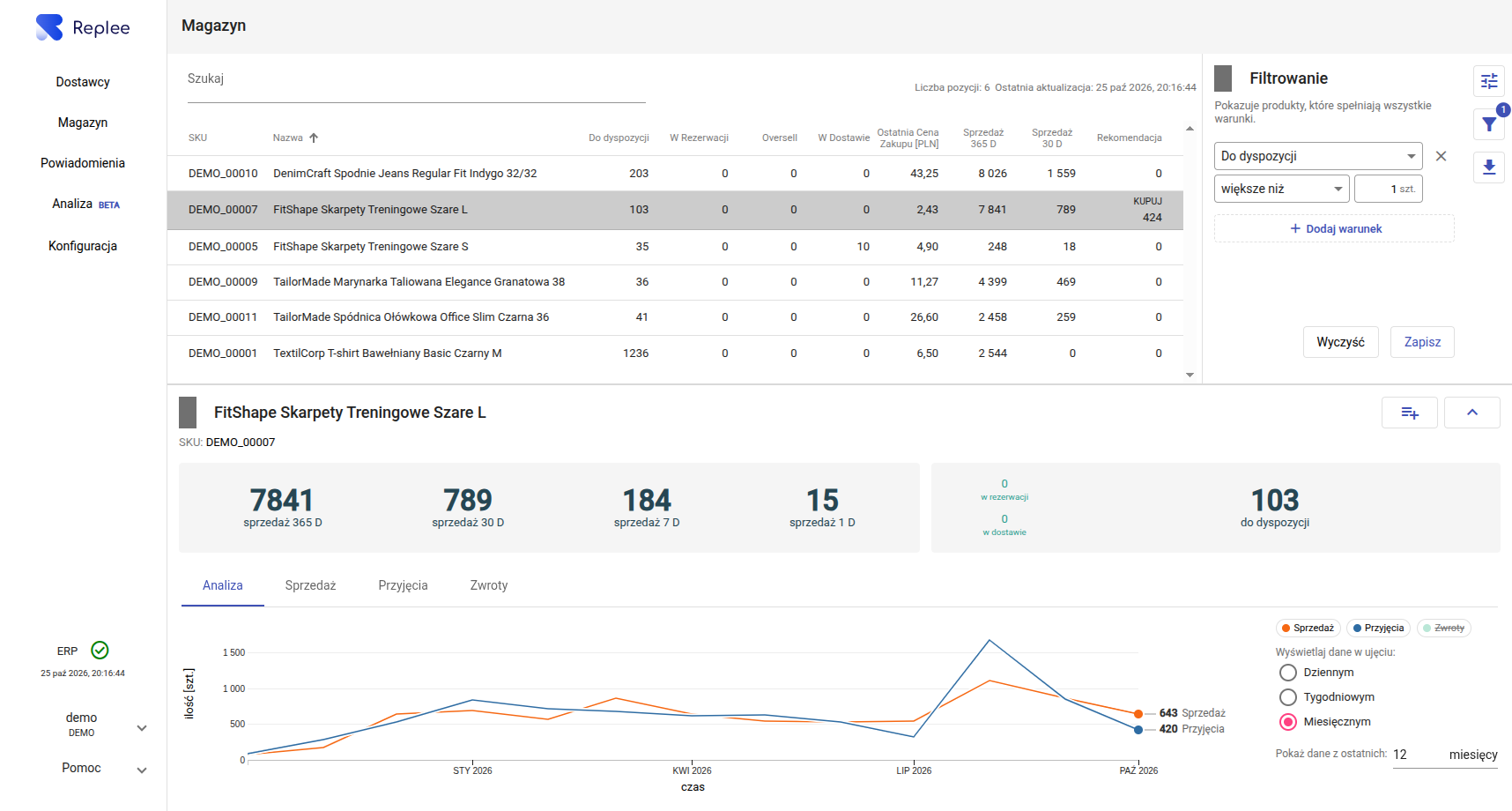Toggle the Sprzedaż chart series
This screenshot has width=1512, height=811.
(1308, 629)
